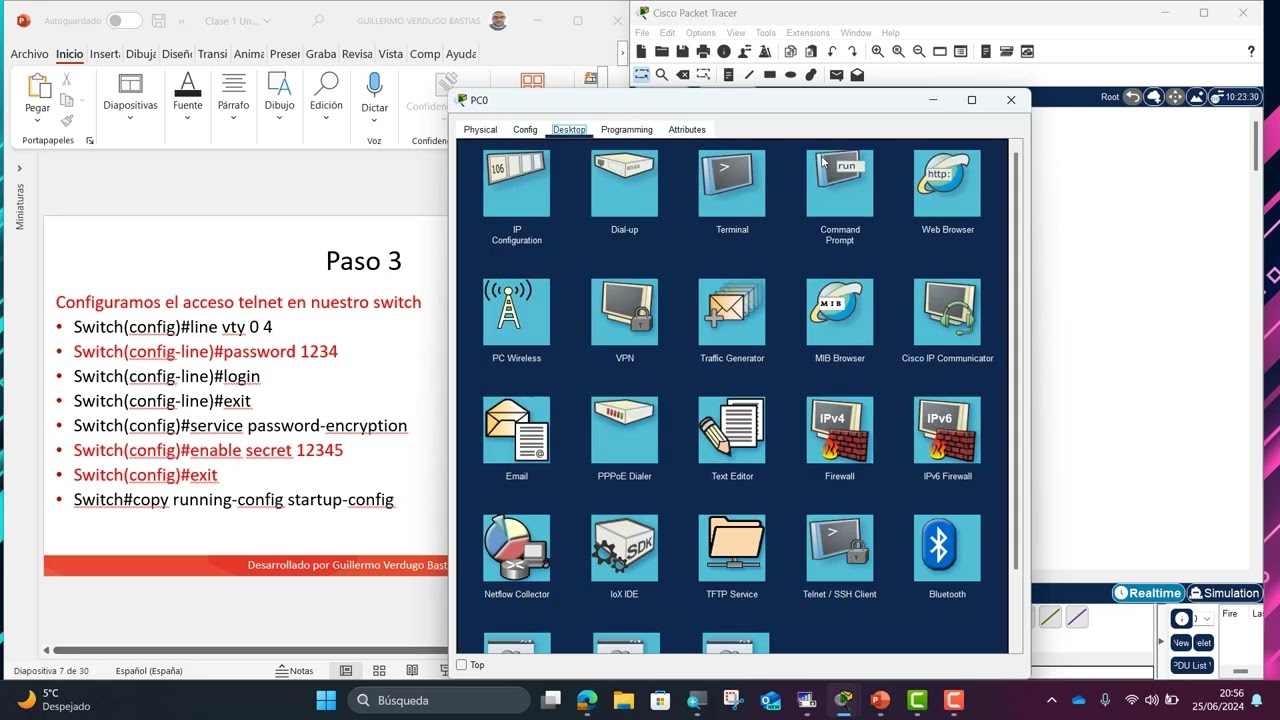The image size is (1280, 720).
Task: Expand the Dibujo group dropdown
Action: [x=279, y=118]
